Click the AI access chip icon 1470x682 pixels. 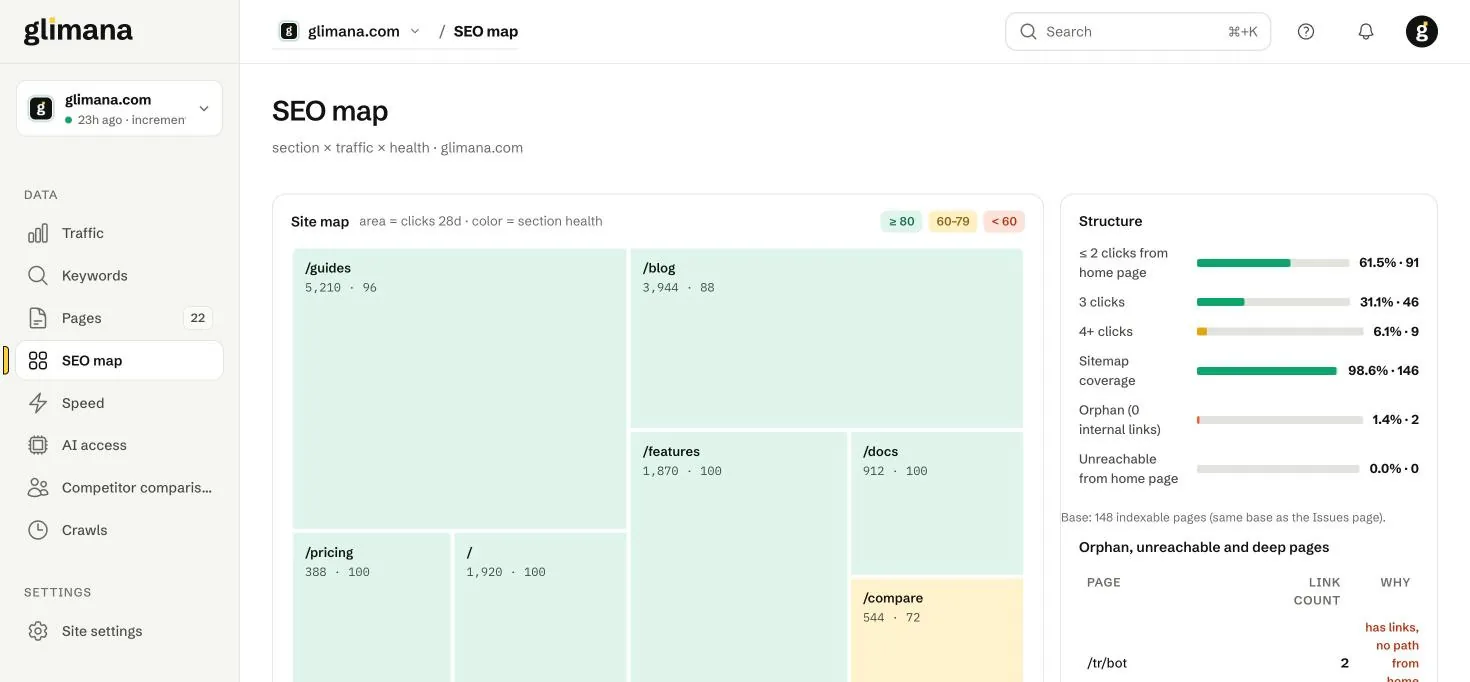38,445
